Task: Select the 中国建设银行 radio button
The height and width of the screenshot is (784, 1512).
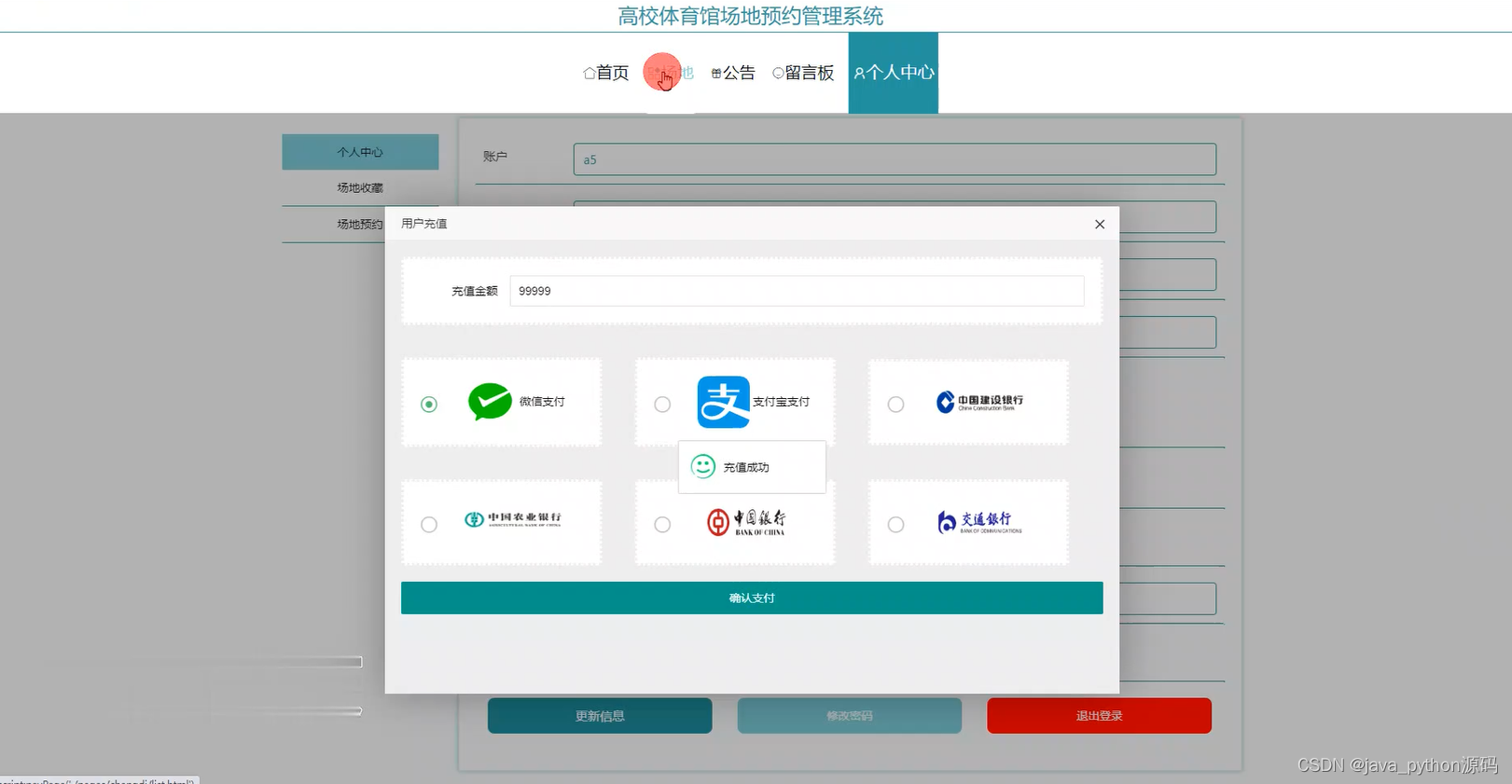Action: click(x=895, y=405)
